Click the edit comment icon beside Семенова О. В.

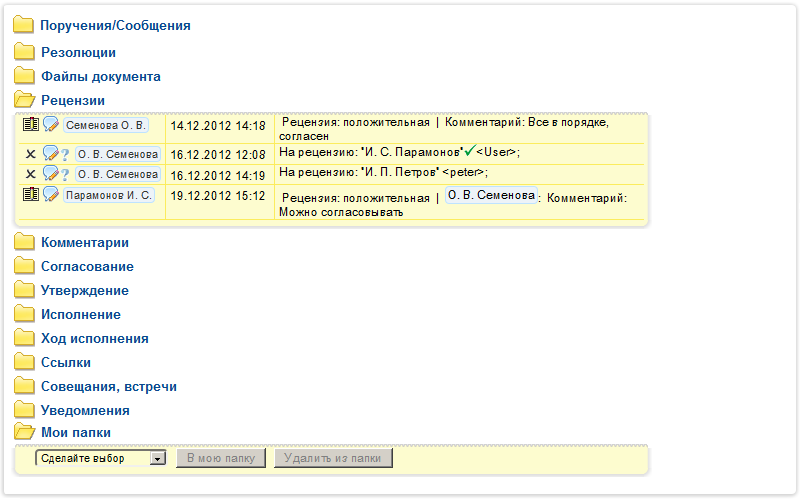tap(51, 125)
